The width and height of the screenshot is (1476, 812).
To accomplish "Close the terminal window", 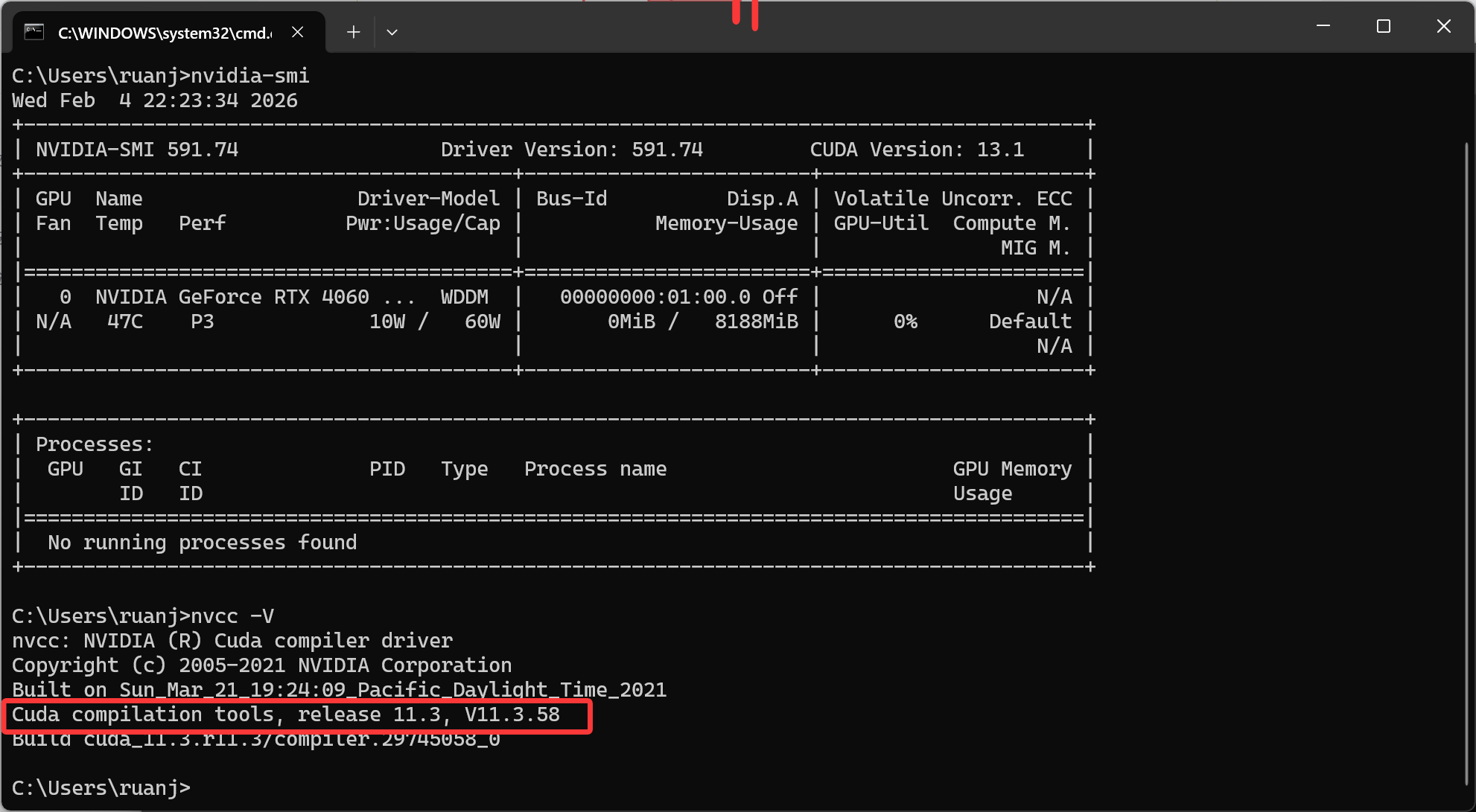I will click(x=1443, y=26).
